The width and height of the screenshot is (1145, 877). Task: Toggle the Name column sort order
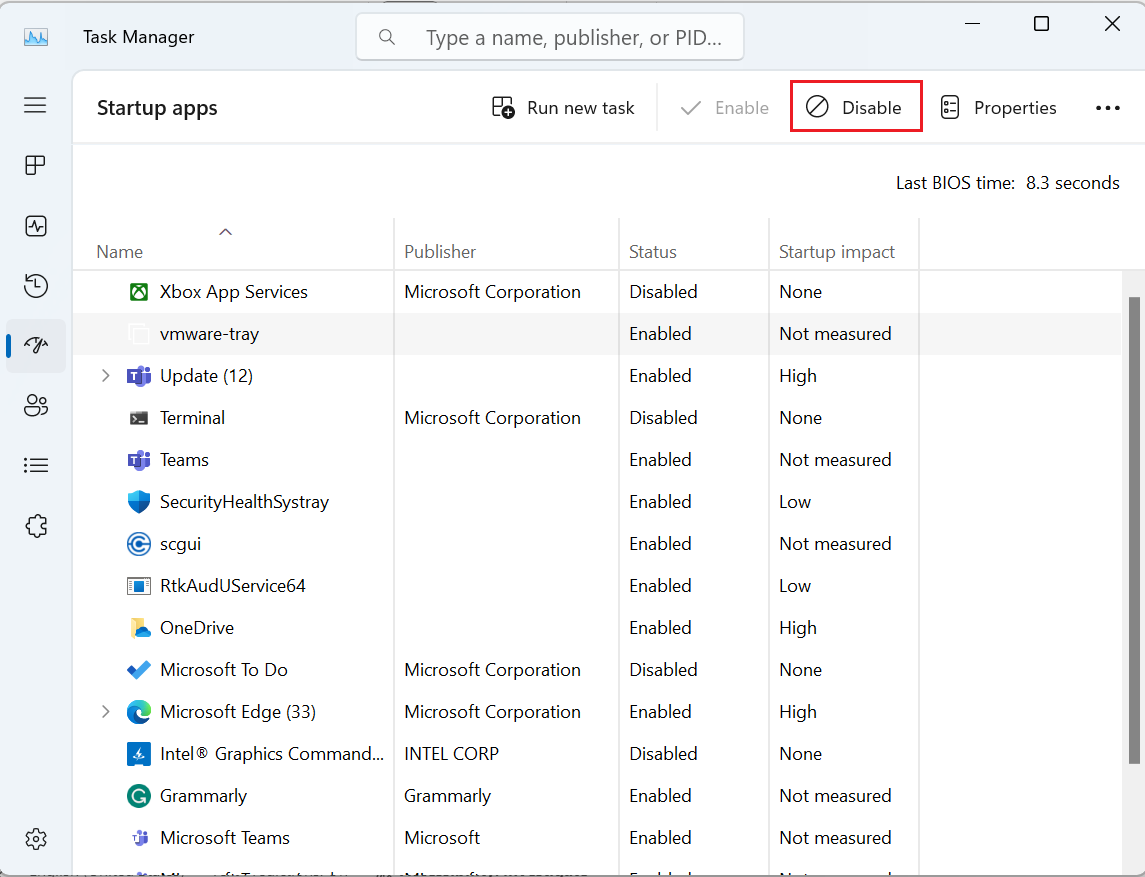point(225,231)
